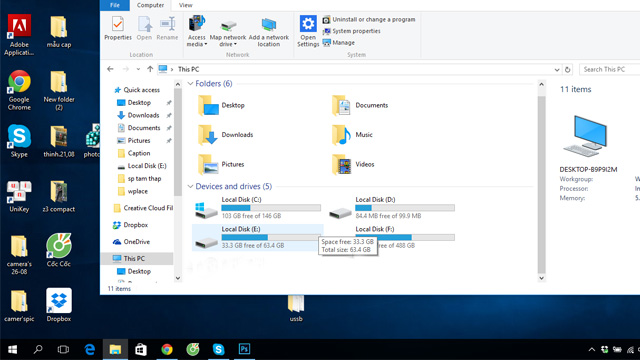Open the File tab
The height and width of the screenshot is (360, 640).
tap(115, 5)
